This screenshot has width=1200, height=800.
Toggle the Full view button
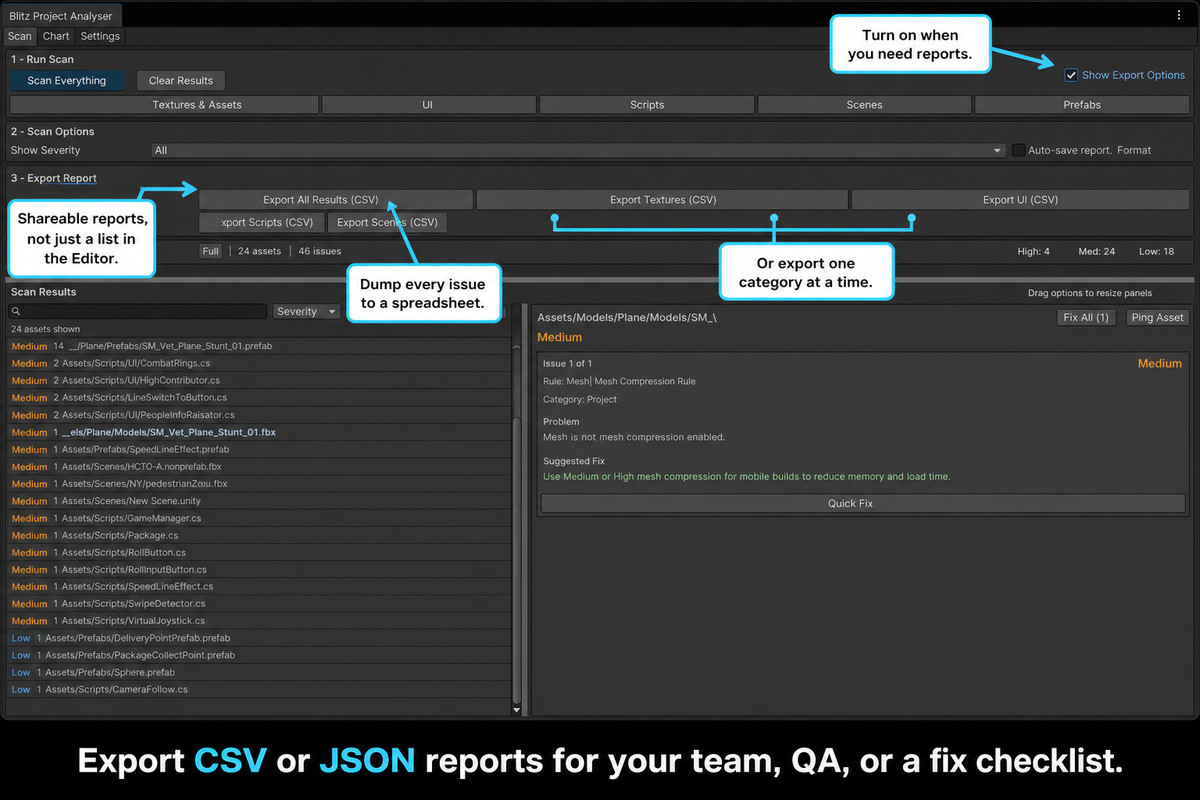tap(210, 251)
